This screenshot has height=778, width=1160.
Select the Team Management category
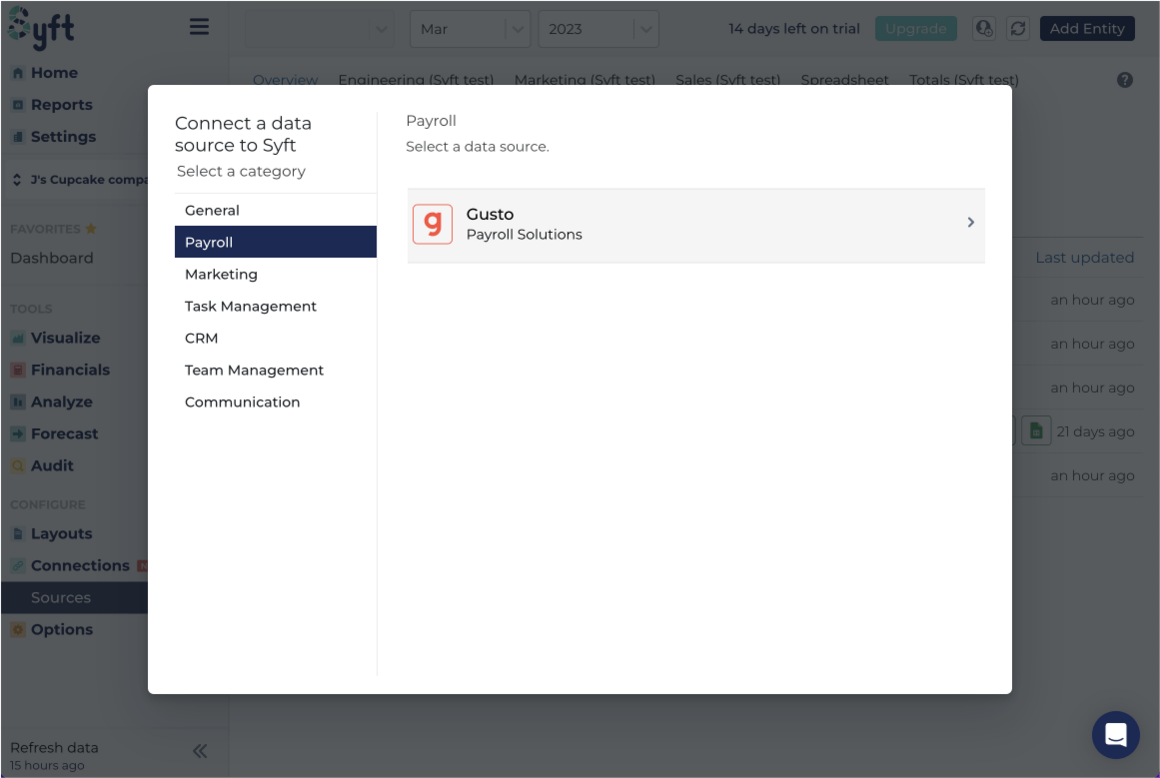pos(275,369)
